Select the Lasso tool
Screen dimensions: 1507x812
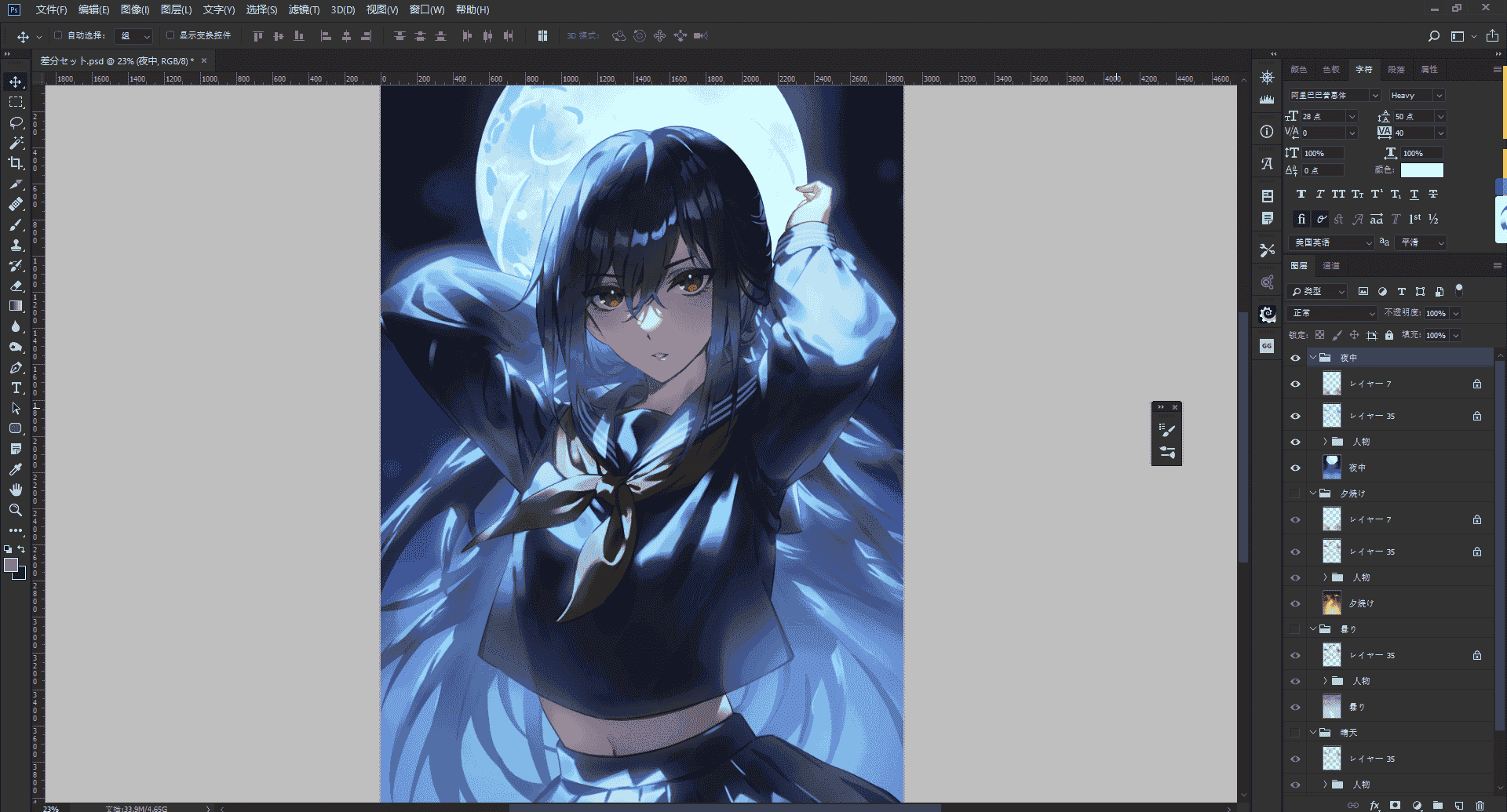[16, 122]
